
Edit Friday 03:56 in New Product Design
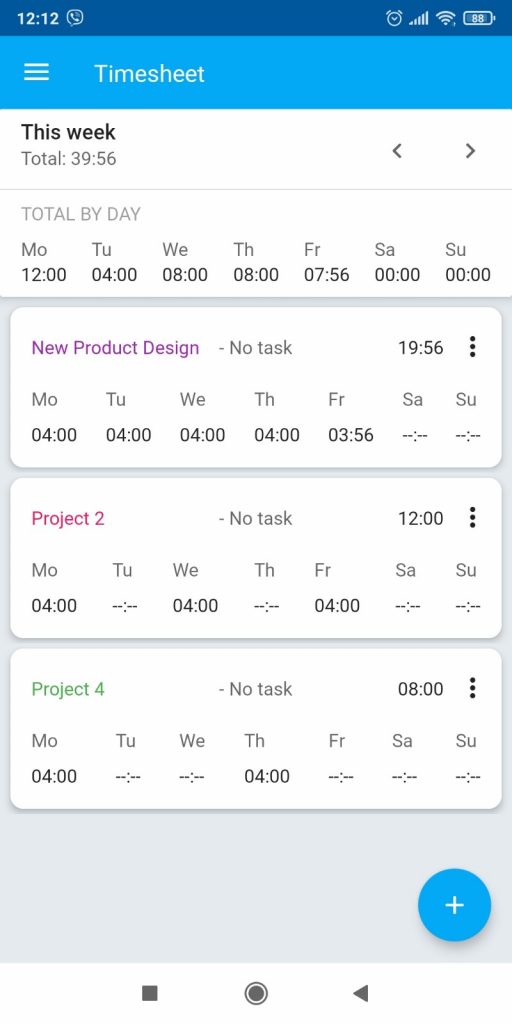351,435
